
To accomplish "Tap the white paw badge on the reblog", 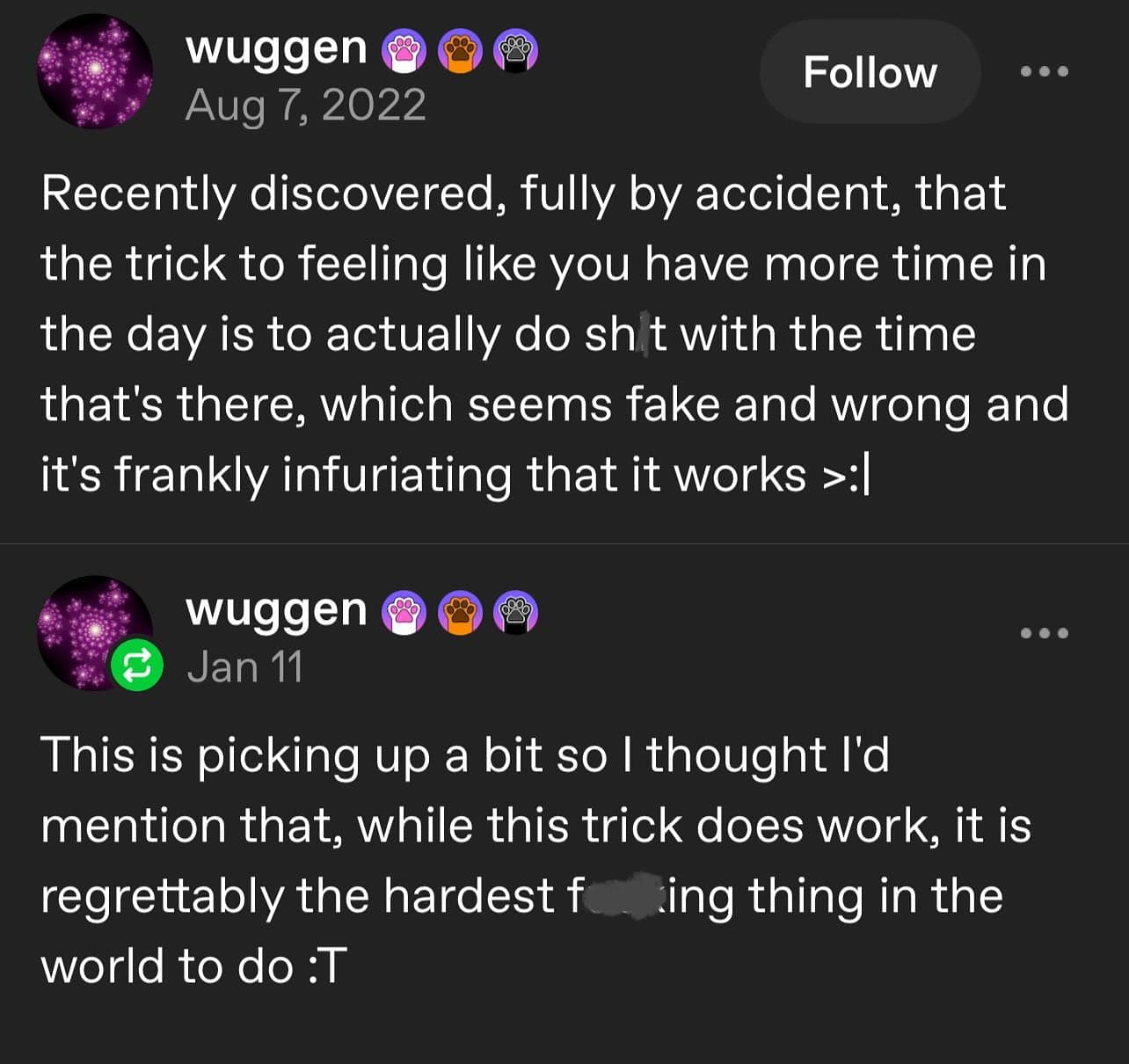I will (x=404, y=613).
